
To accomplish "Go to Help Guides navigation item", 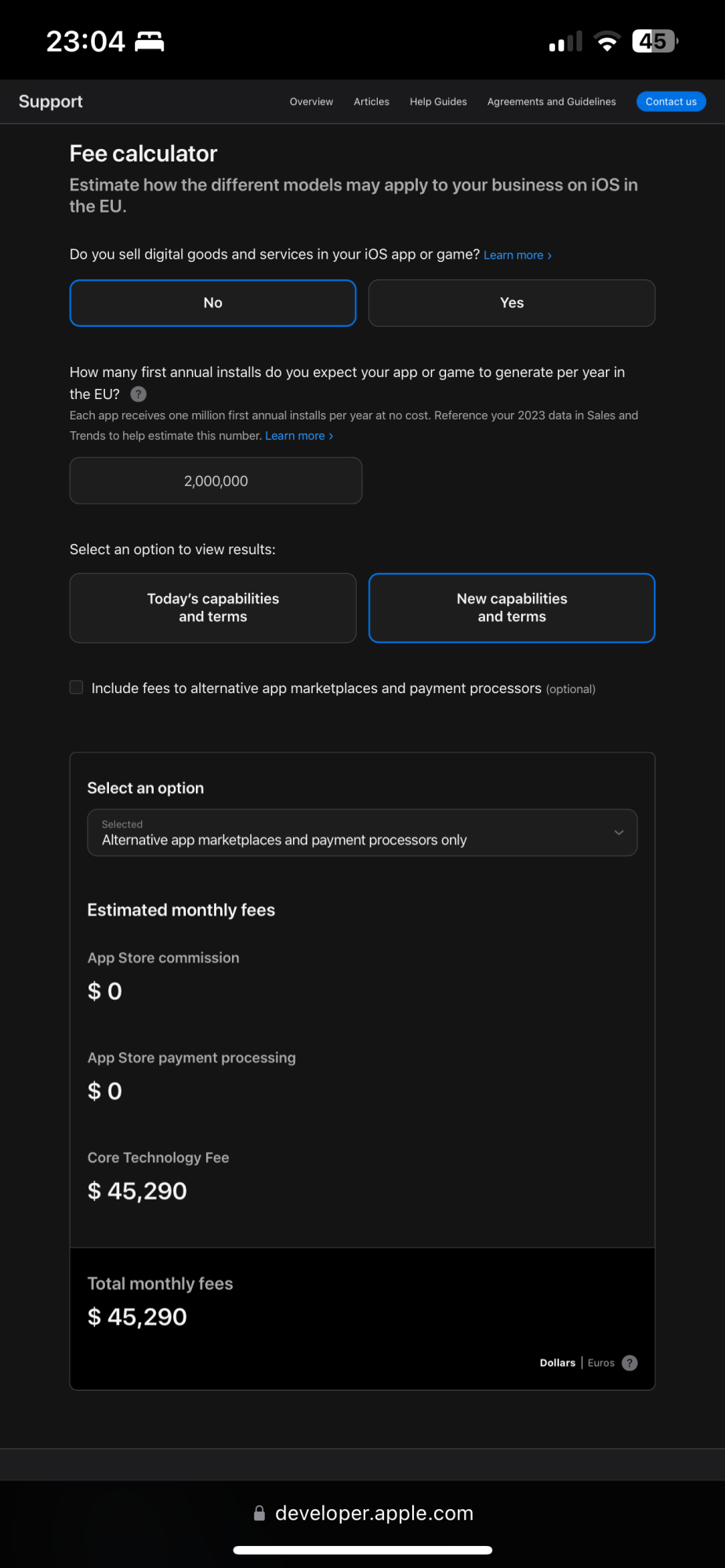I will (x=438, y=102).
